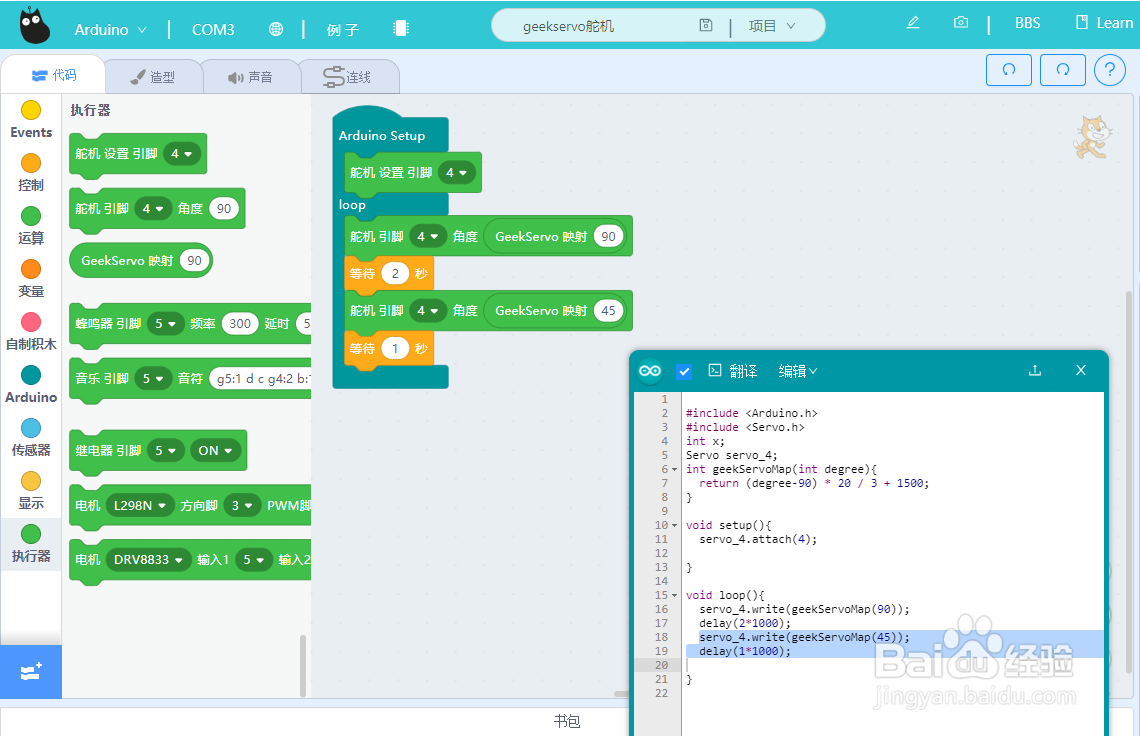Switch to the 代码 tab
Image resolution: width=1140 pixels, height=736 pixels.
point(54,75)
